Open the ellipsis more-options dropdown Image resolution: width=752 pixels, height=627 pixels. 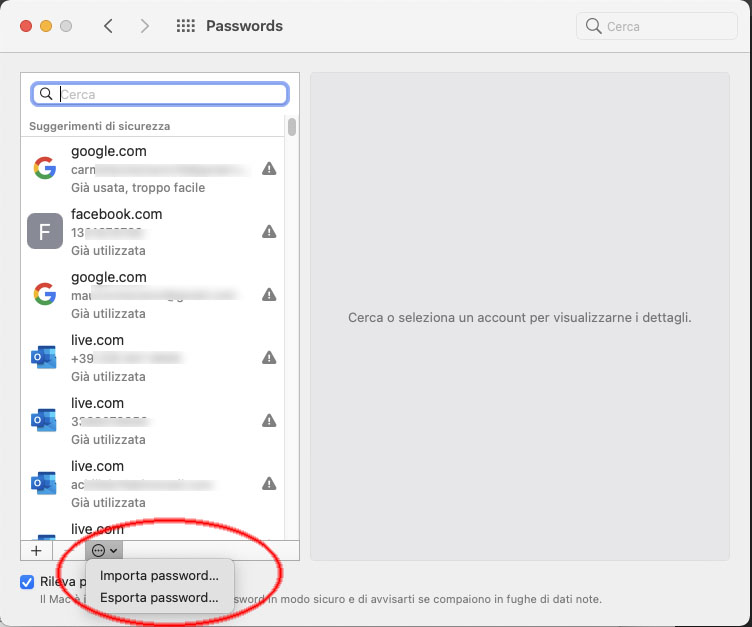click(x=104, y=551)
